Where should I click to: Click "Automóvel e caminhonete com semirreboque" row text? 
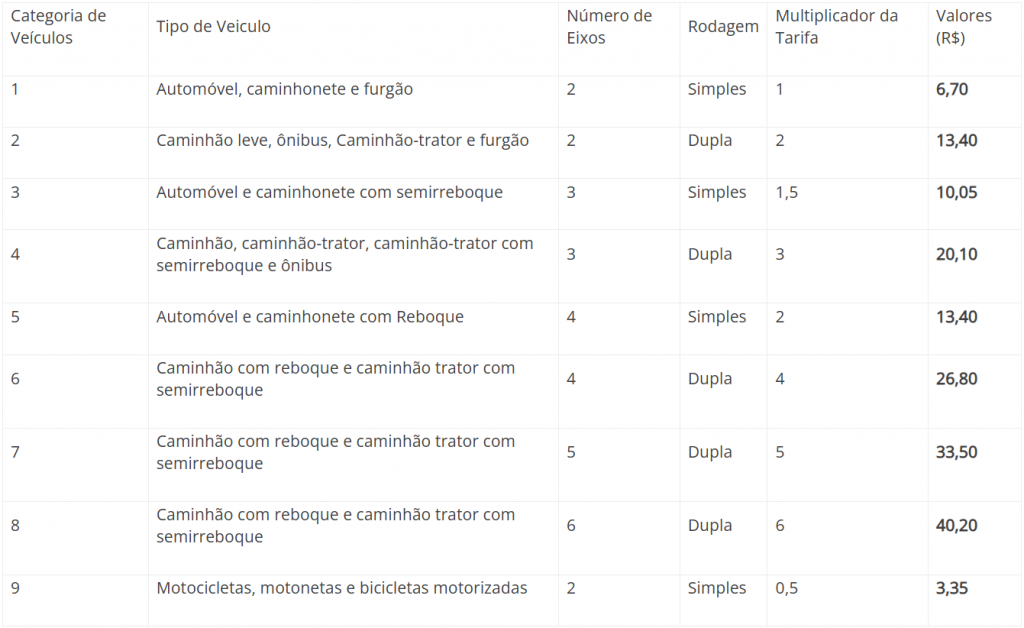click(x=329, y=192)
